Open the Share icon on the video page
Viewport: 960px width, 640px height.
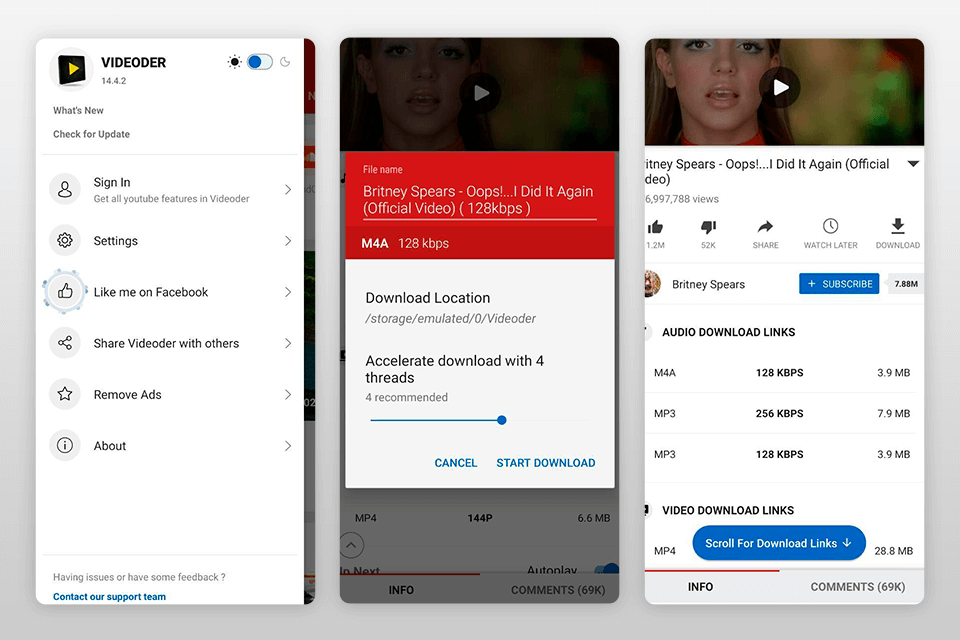[x=765, y=226]
